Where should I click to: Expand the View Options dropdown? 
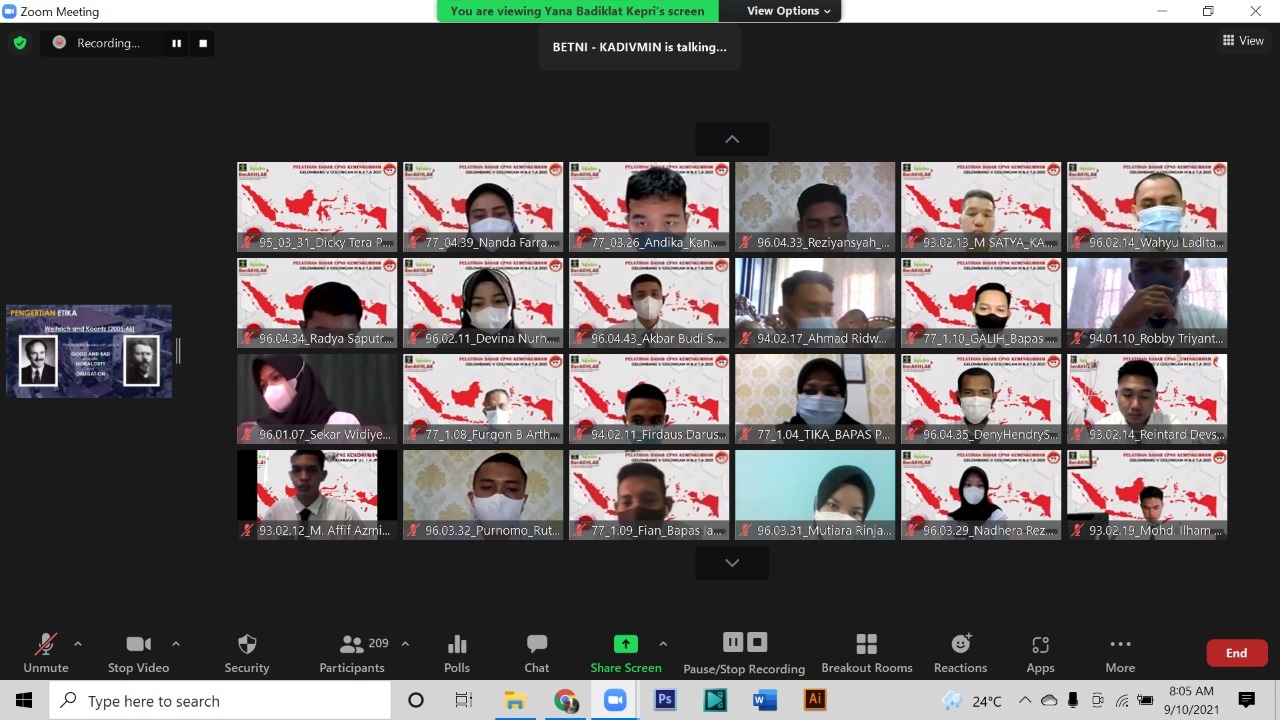click(x=789, y=11)
